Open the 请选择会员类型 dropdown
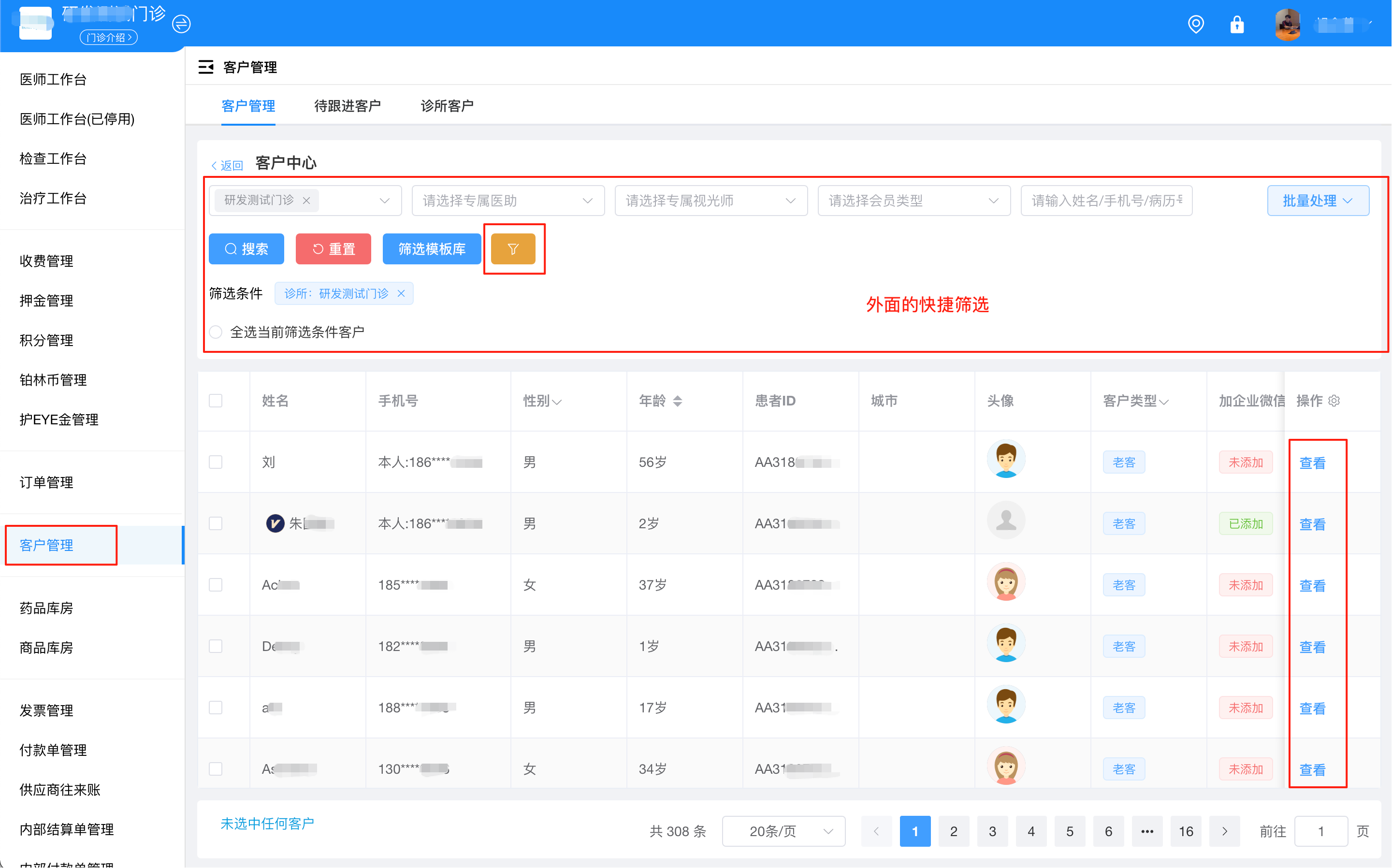 pos(914,201)
